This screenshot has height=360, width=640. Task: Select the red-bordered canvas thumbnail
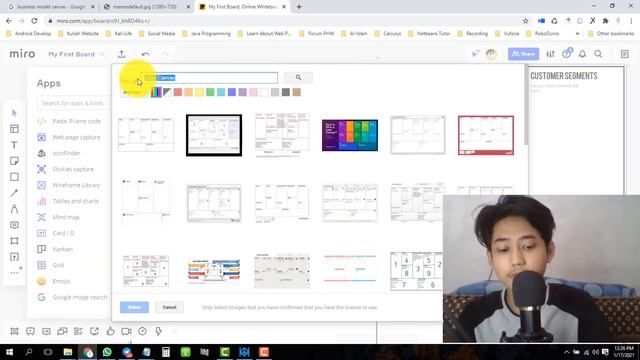click(x=486, y=135)
